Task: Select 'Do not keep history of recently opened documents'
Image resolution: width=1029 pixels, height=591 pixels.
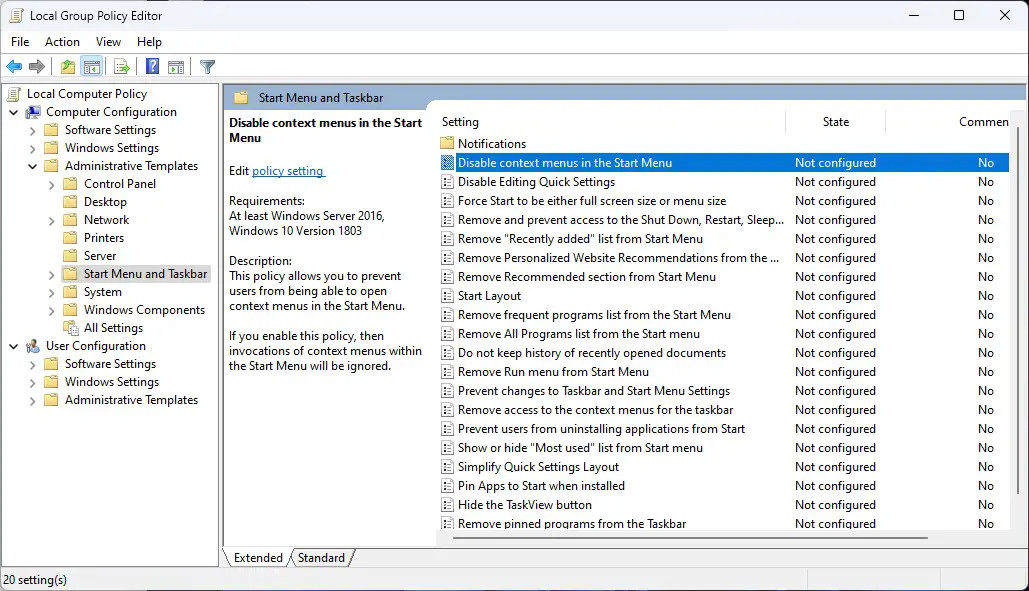Action: point(724,353)
